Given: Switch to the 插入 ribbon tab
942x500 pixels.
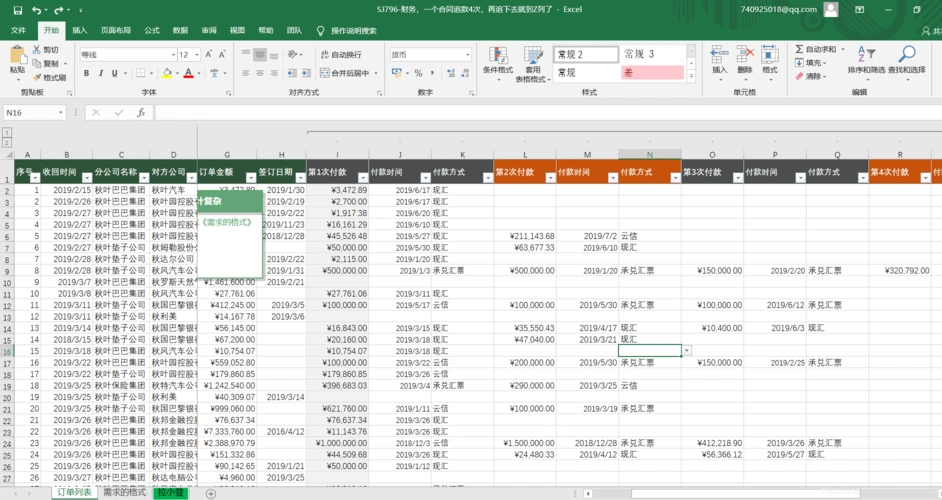Looking at the screenshot, I should [79, 31].
